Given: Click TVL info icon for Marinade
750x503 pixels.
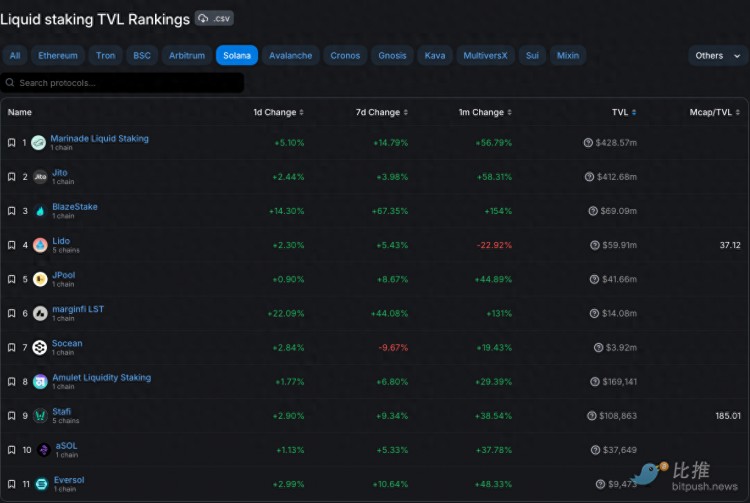Looking at the screenshot, I should point(588,142).
